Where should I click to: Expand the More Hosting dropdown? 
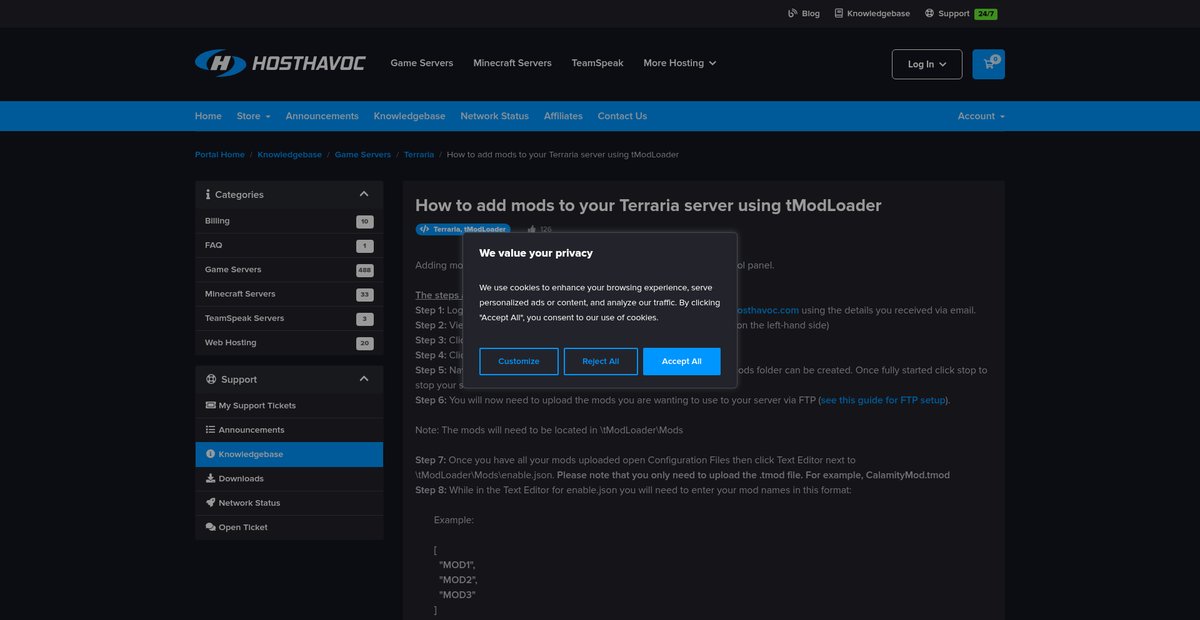pos(680,63)
